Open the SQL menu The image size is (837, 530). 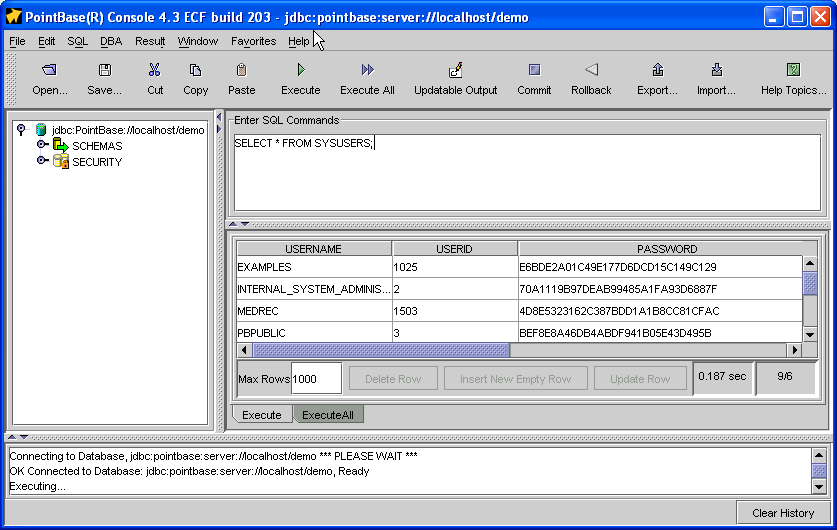point(77,41)
